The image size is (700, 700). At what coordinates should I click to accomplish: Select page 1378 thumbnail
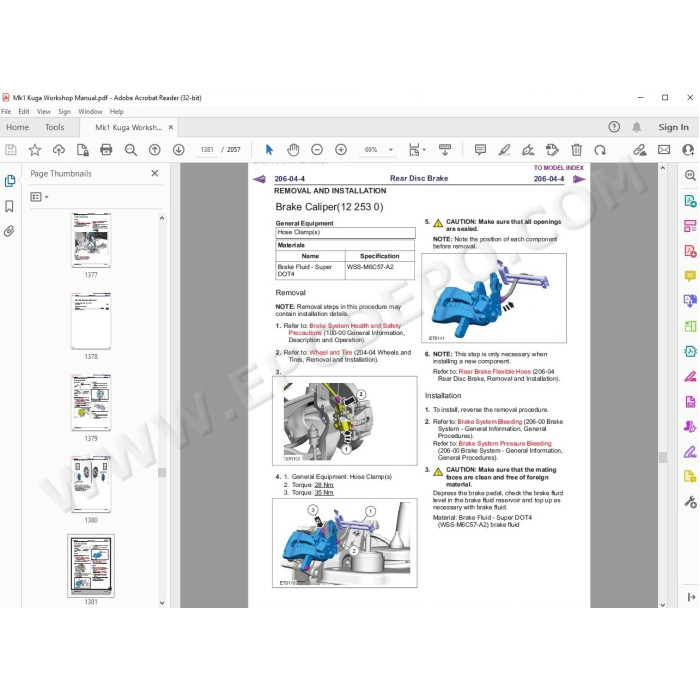91,321
